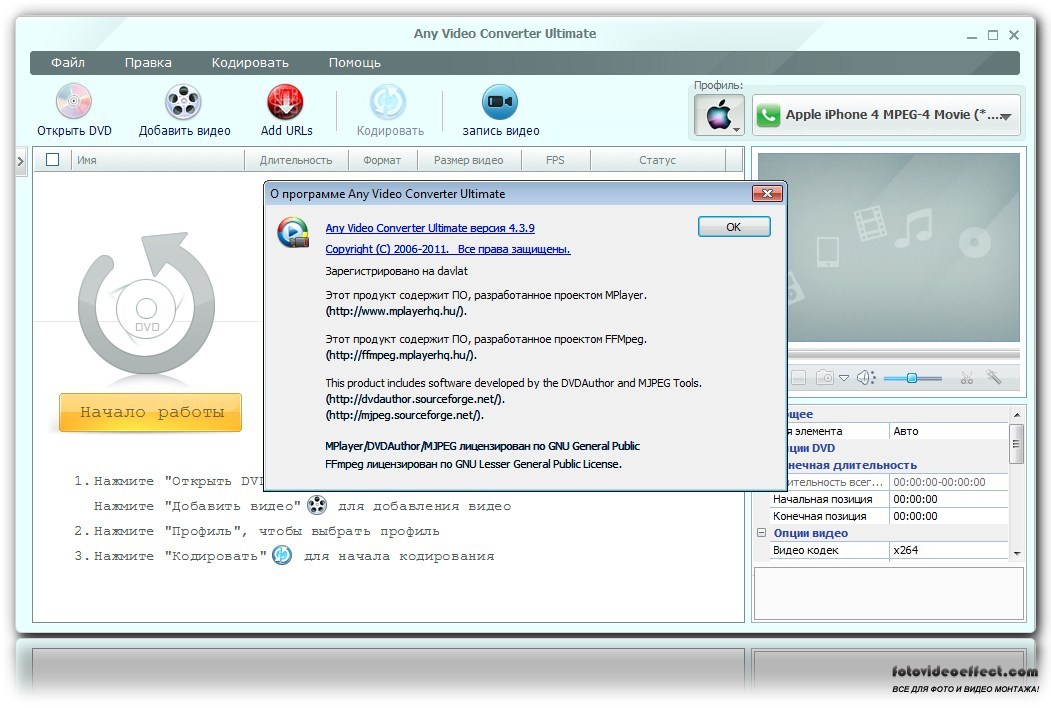Click the Длительность column header

pyautogui.click(x=296, y=160)
